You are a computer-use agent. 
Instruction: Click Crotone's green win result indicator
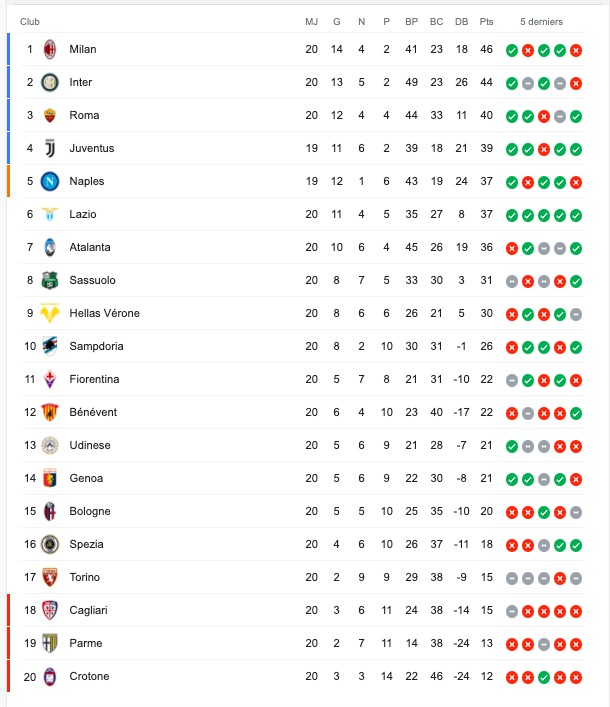(544, 677)
